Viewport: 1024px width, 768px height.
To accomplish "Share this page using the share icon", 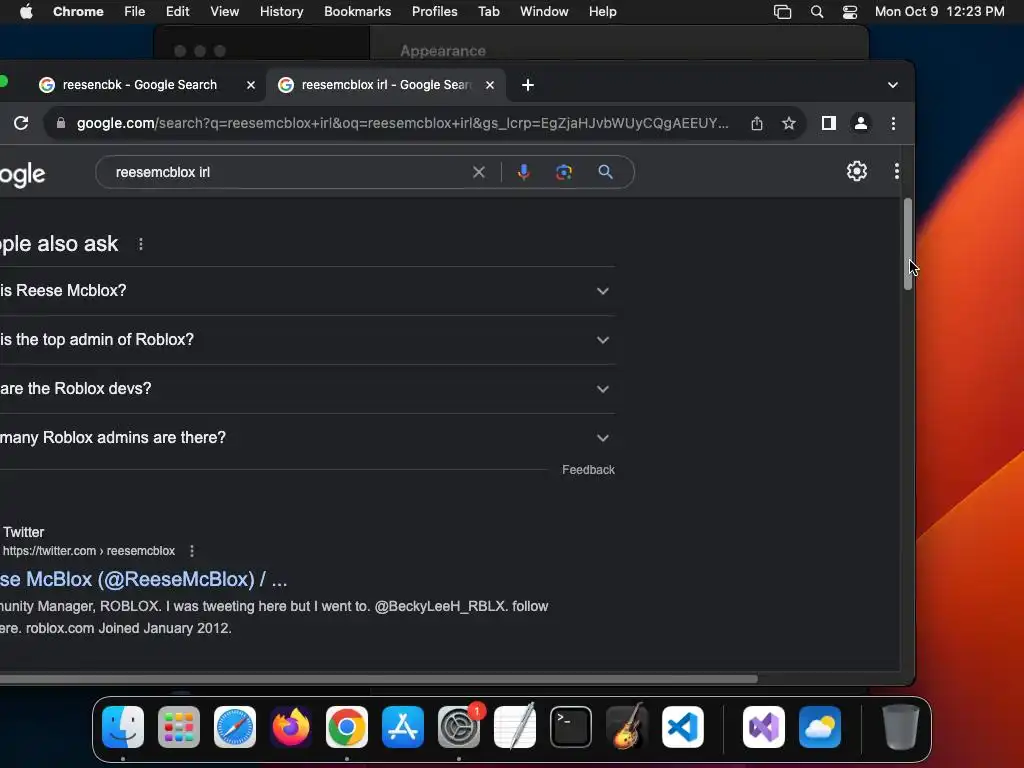I will pyautogui.click(x=757, y=123).
